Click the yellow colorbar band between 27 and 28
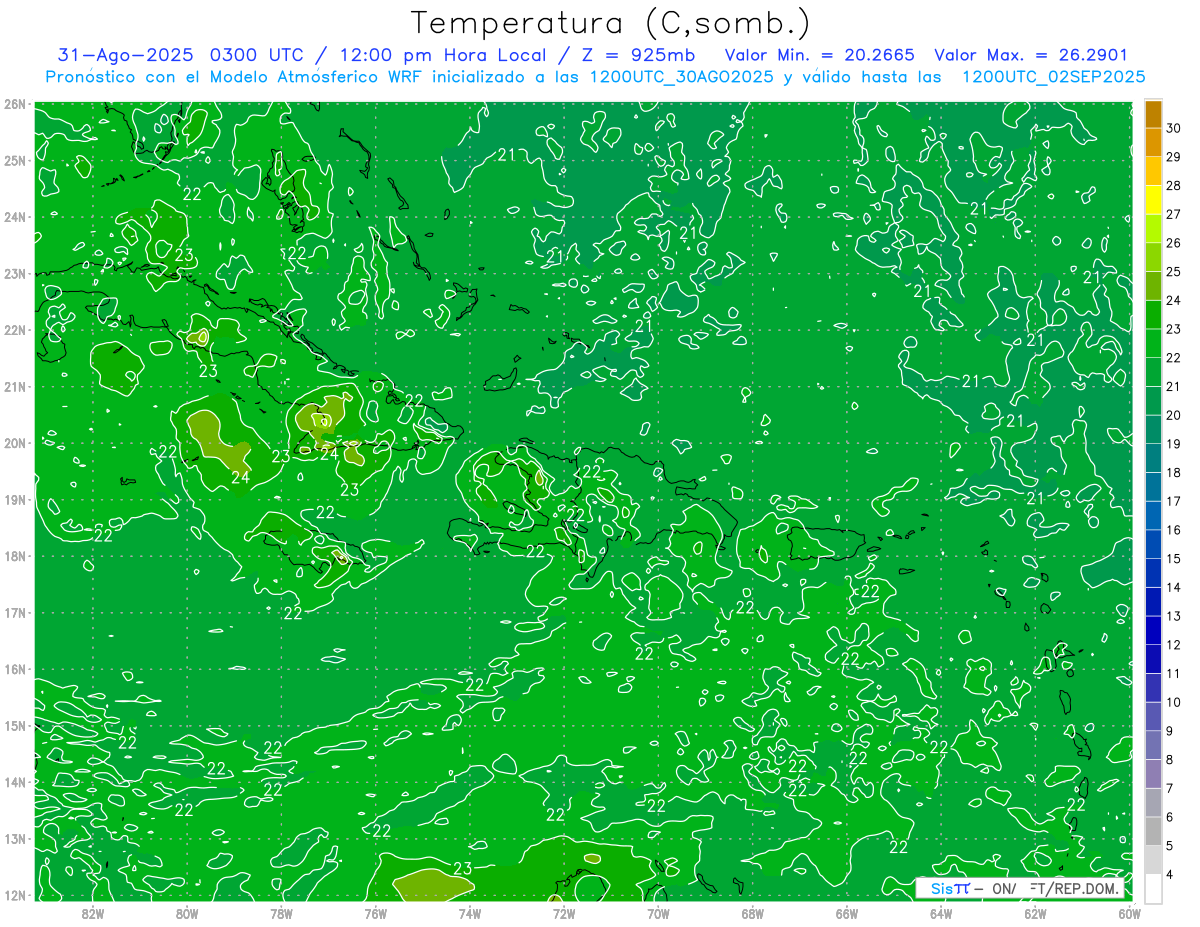This screenshot has width=1200, height=927. [1153, 200]
